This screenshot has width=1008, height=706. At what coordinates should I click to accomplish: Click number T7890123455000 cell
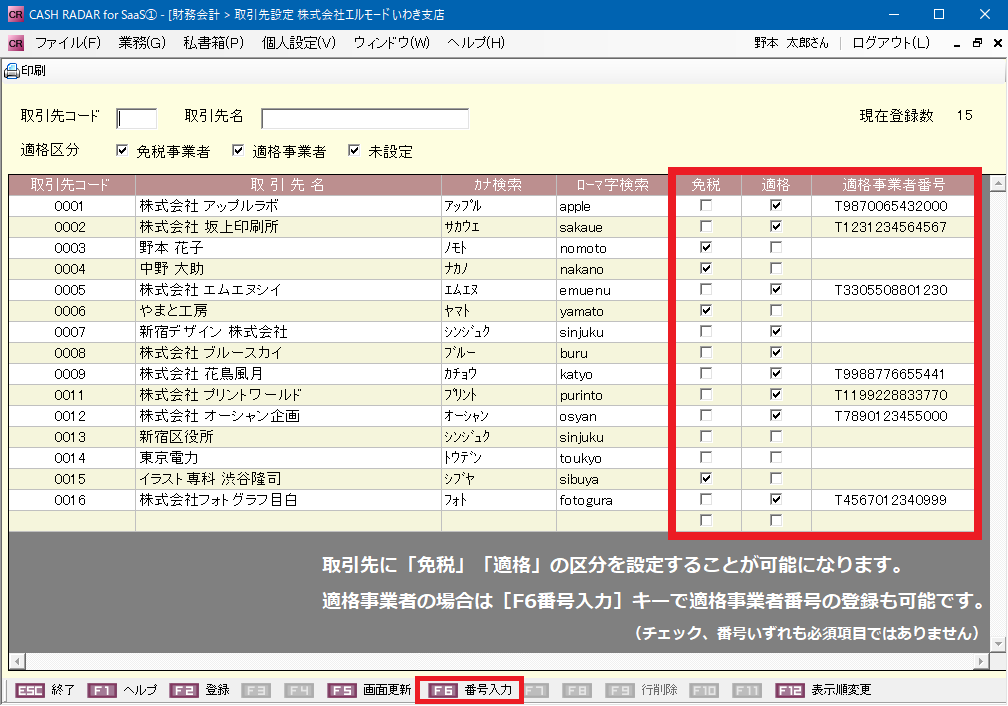pyautogui.click(x=894, y=416)
